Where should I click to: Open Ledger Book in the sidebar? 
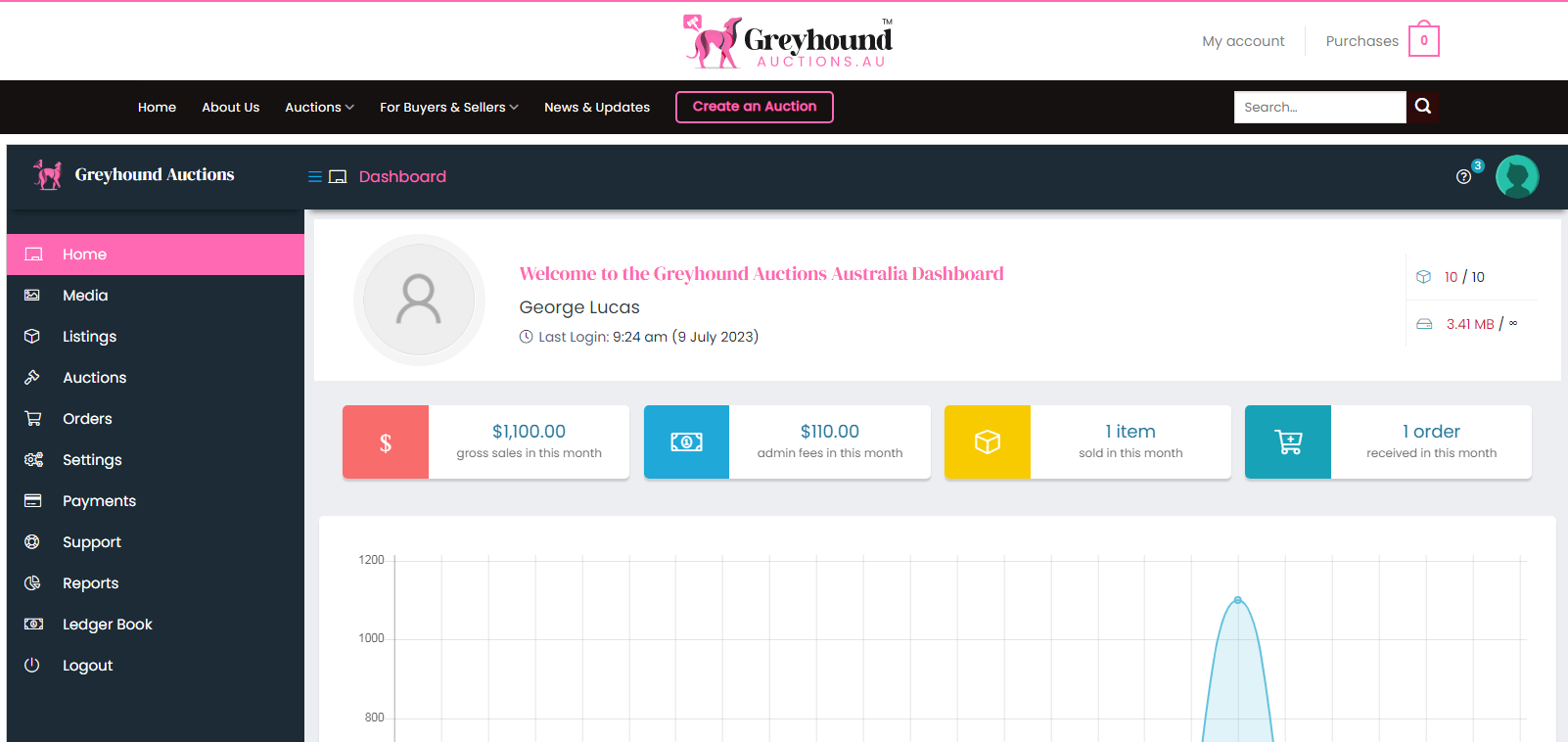click(156, 625)
